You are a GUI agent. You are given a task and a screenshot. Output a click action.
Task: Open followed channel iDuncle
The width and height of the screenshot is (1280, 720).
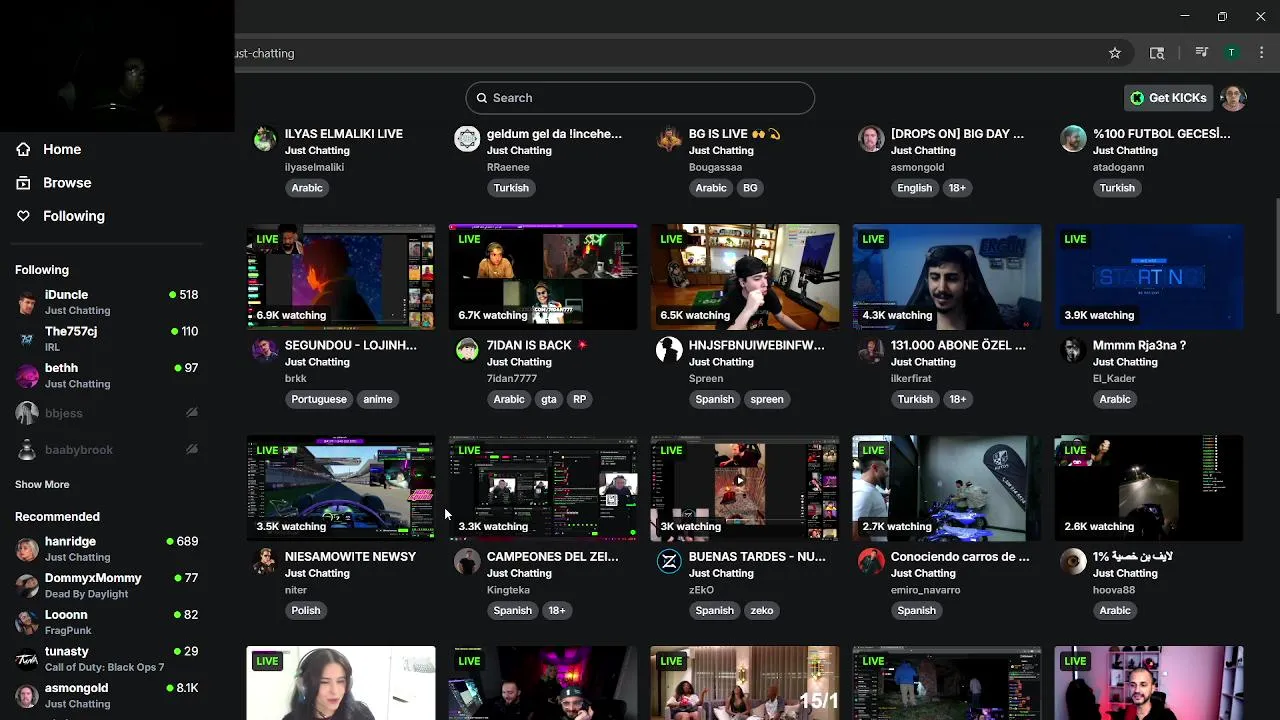click(x=107, y=302)
